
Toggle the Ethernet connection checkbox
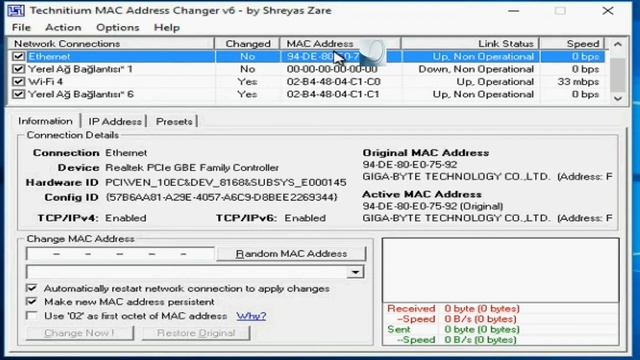[x=18, y=56]
